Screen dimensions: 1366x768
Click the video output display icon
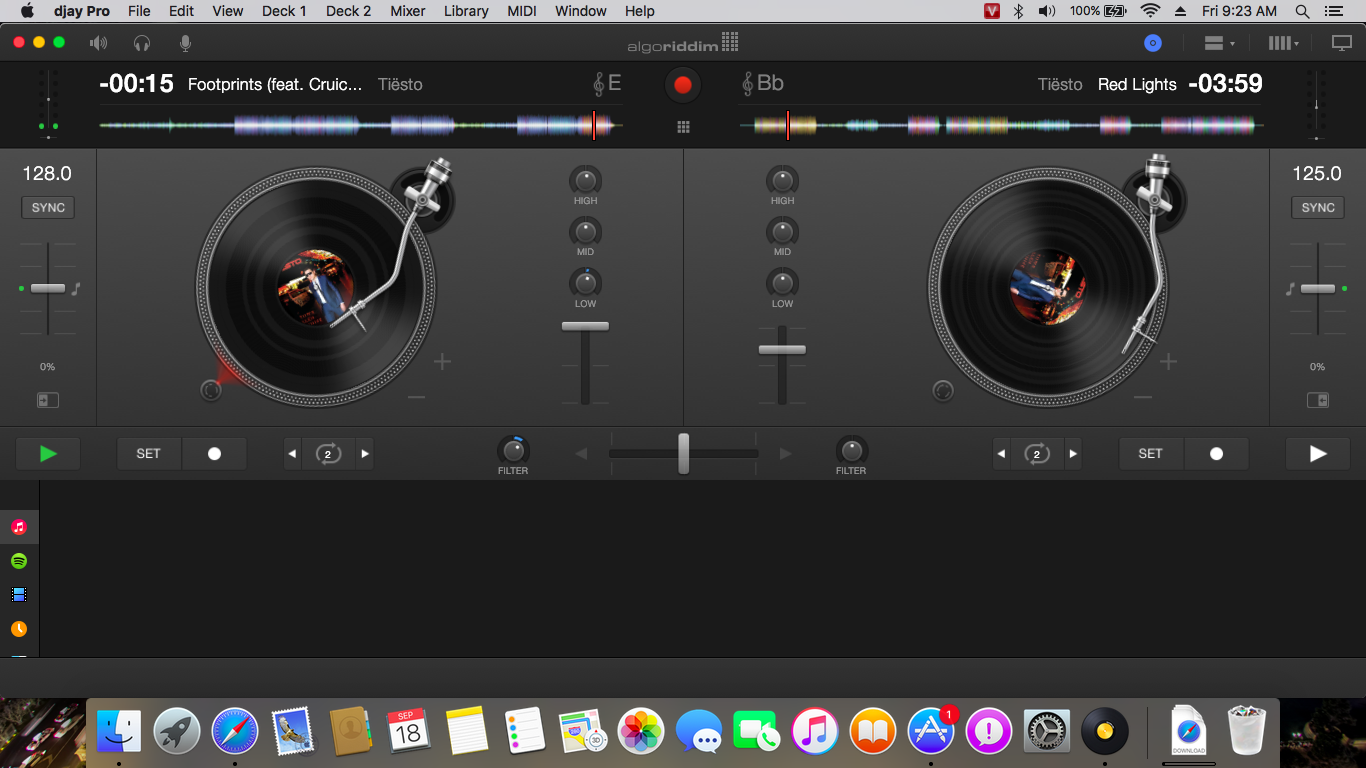tap(1342, 43)
